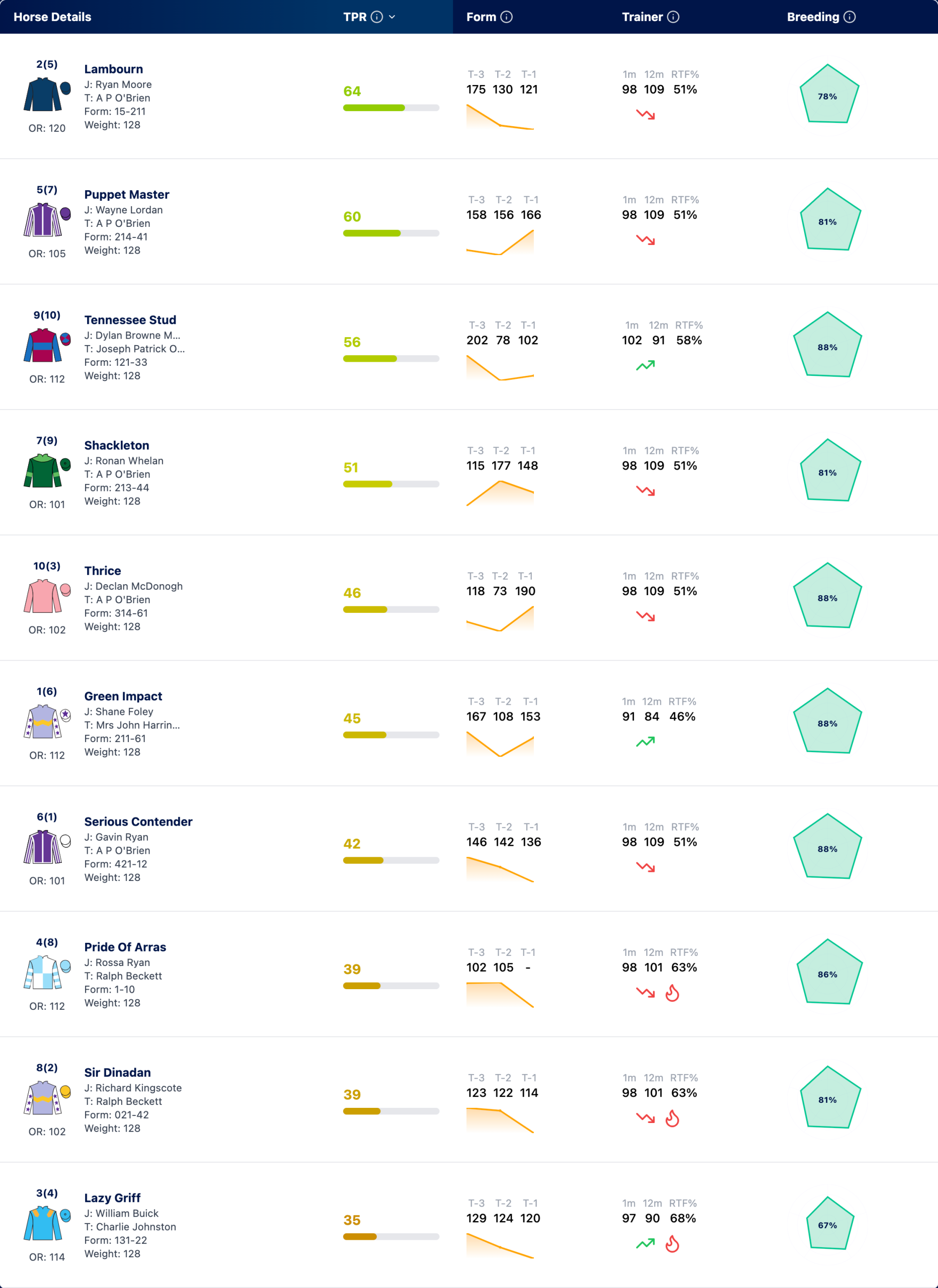Click Thrice's pink jockey silks icon
This screenshot has height=1288, width=938.
click(x=47, y=596)
